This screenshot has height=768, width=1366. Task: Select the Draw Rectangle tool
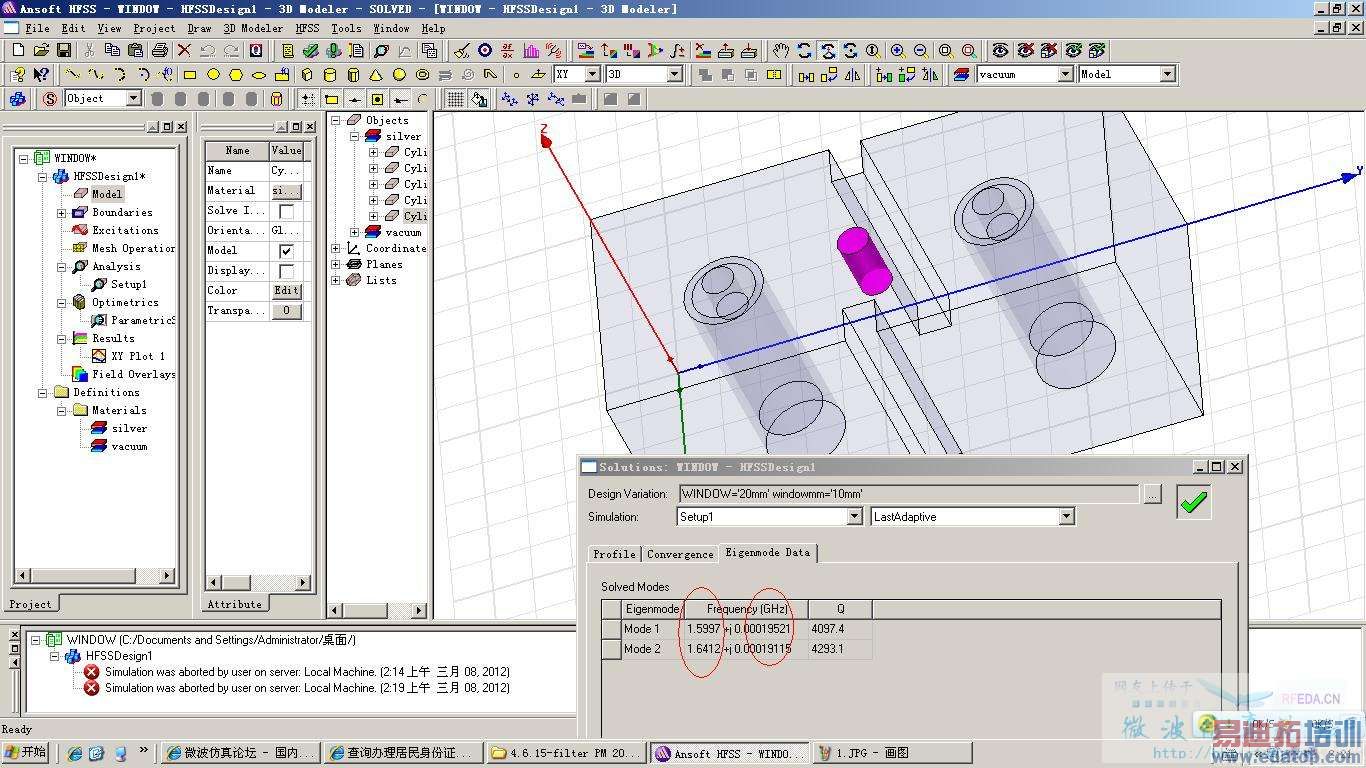190,74
